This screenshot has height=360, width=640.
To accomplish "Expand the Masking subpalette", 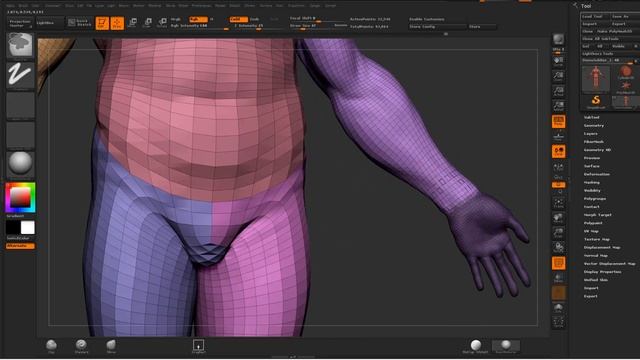I will pos(591,182).
